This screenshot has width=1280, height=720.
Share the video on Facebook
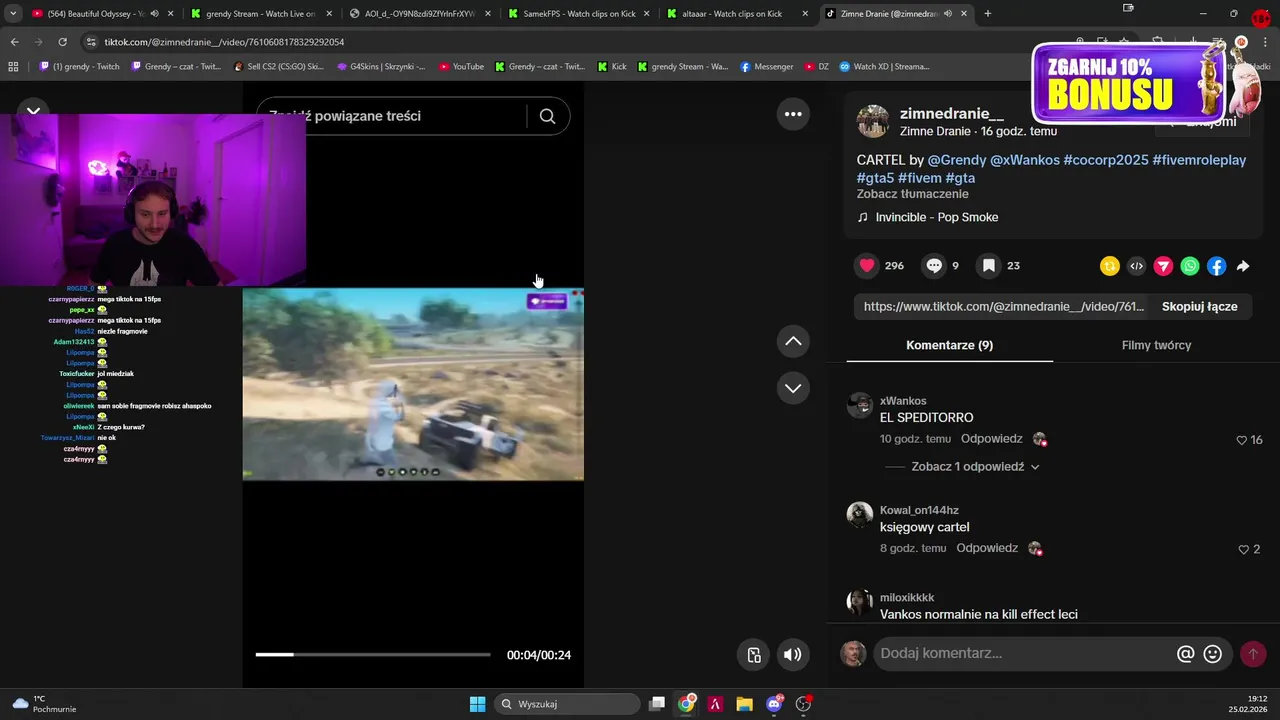pyautogui.click(x=1216, y=266)
